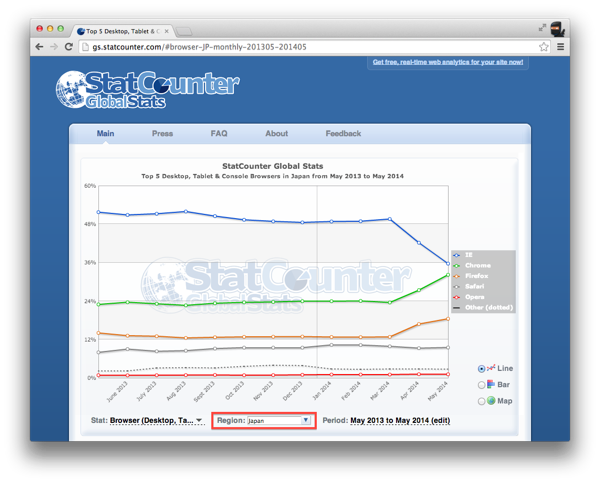The width and height of the screenshot is (600, 483).
Task: Click the fullscreen arrows icon
Action: click(x=542, y=28)
